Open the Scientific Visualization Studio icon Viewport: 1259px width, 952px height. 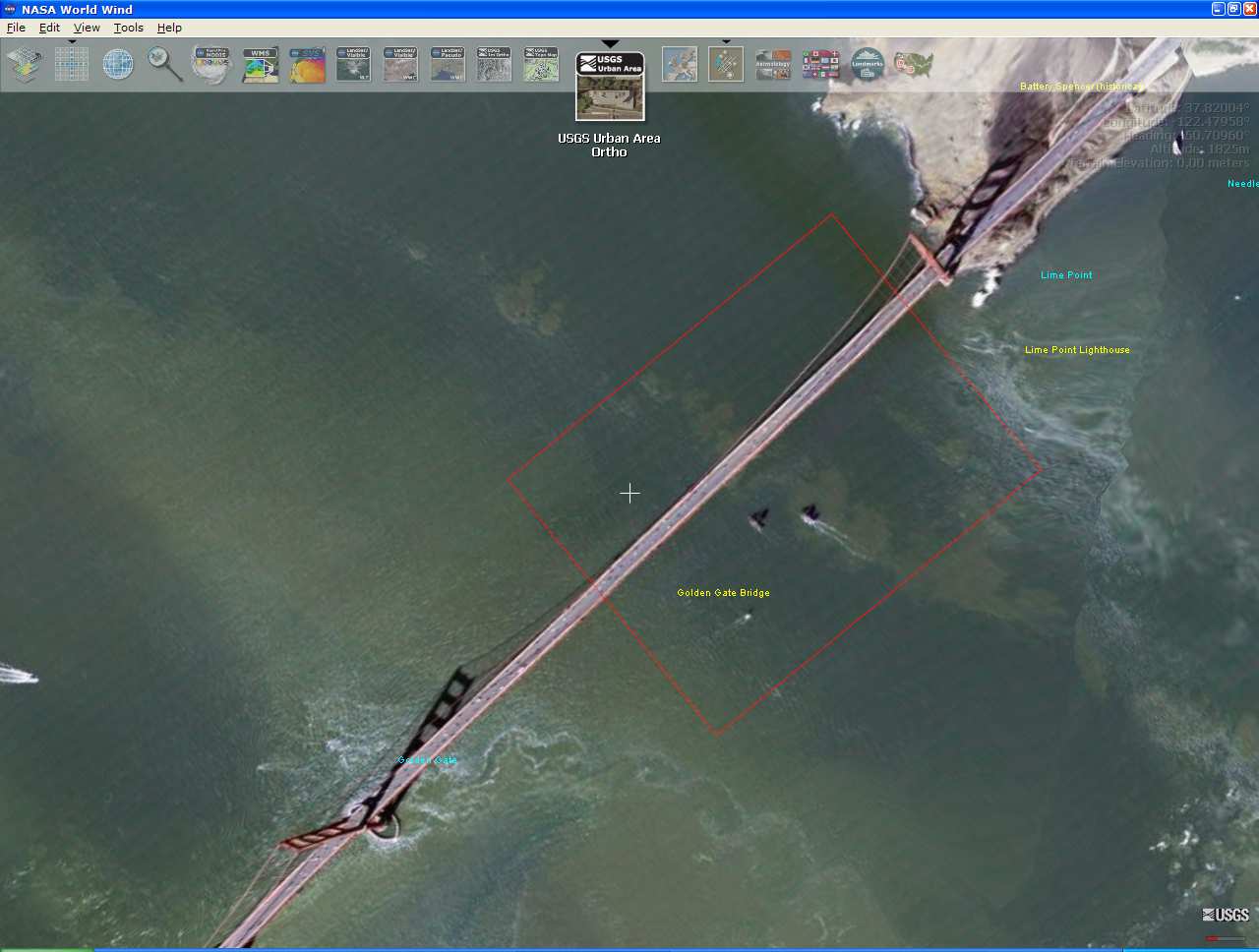point(307,65)
